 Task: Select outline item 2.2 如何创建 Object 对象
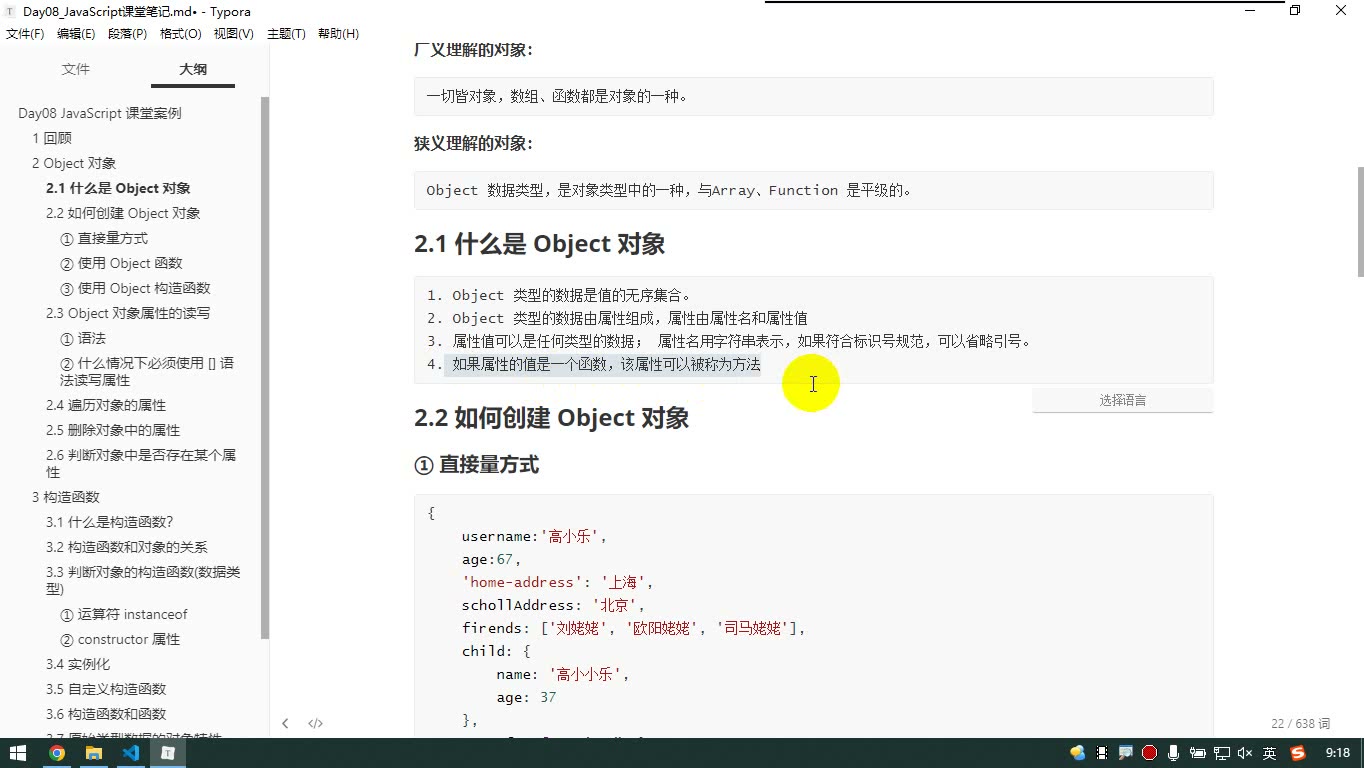coord(123,213)
